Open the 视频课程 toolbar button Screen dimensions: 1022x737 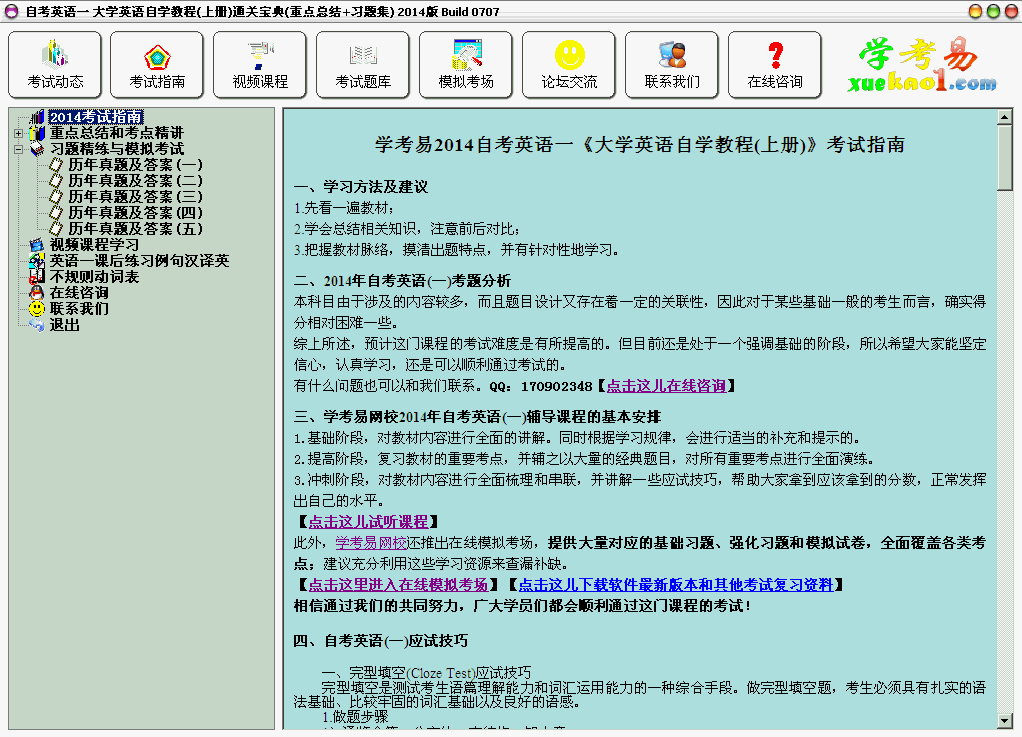[260, 65]
